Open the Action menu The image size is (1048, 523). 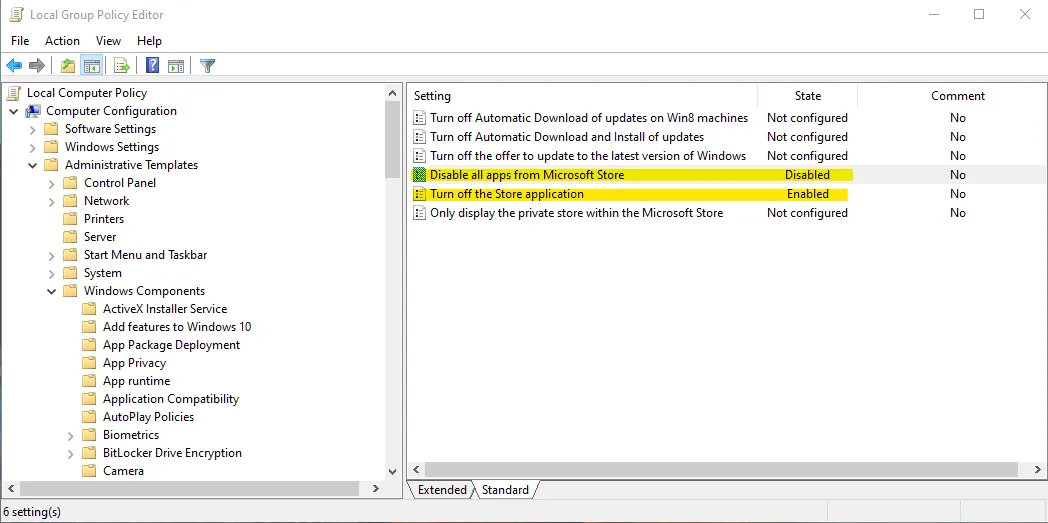[x=62, y=41]
